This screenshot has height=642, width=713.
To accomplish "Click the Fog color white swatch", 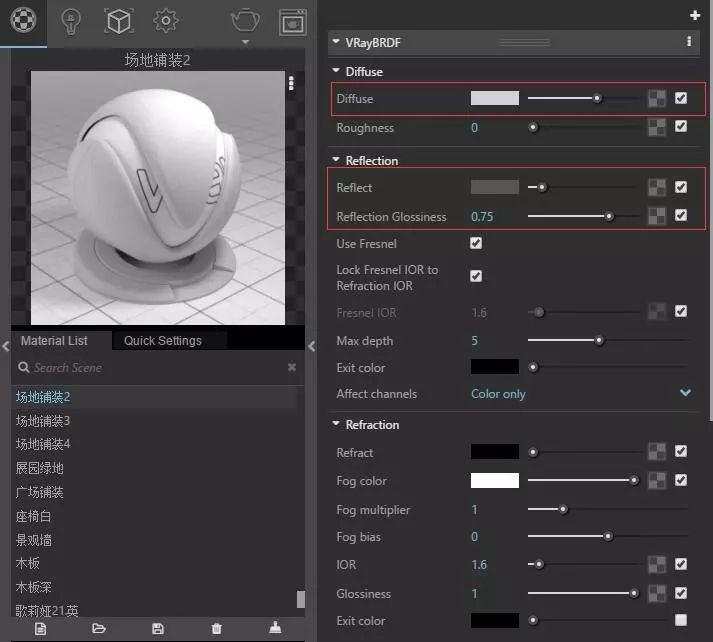I will click(x=495, y=481).
